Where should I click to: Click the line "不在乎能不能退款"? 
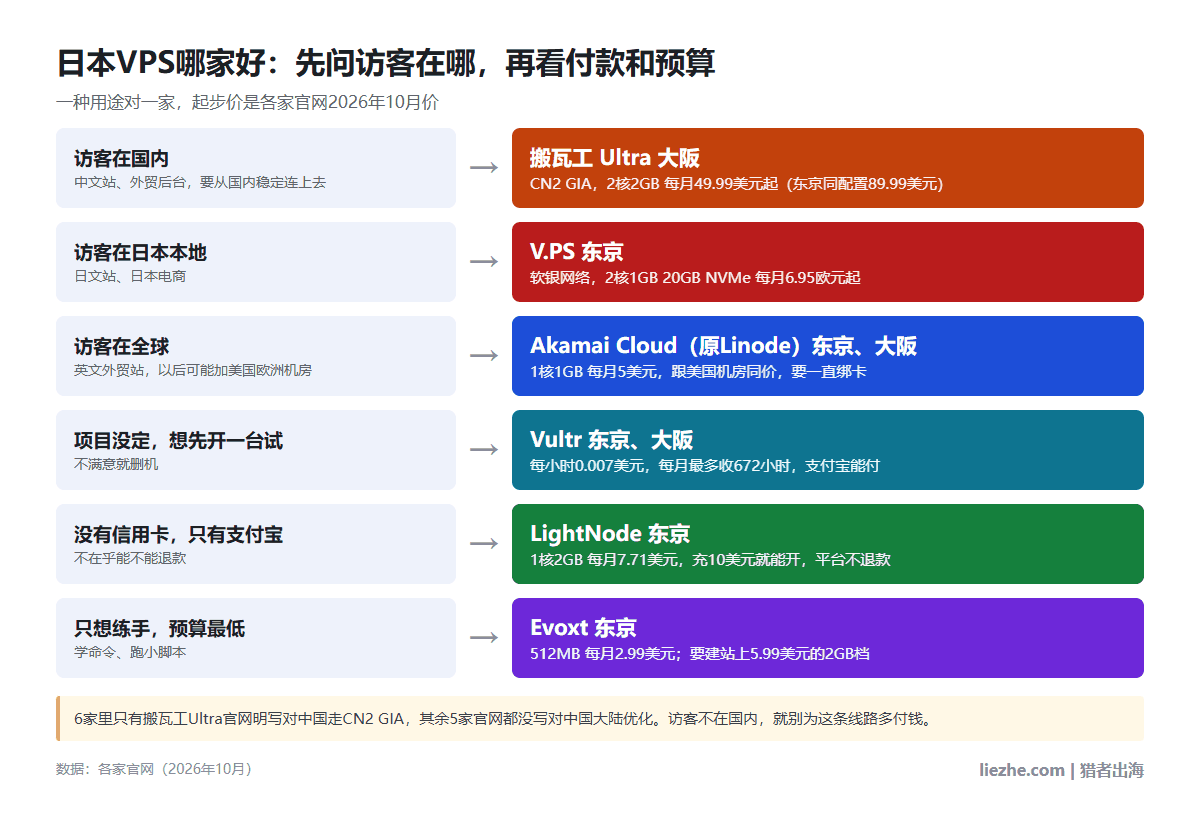point(130,558)
